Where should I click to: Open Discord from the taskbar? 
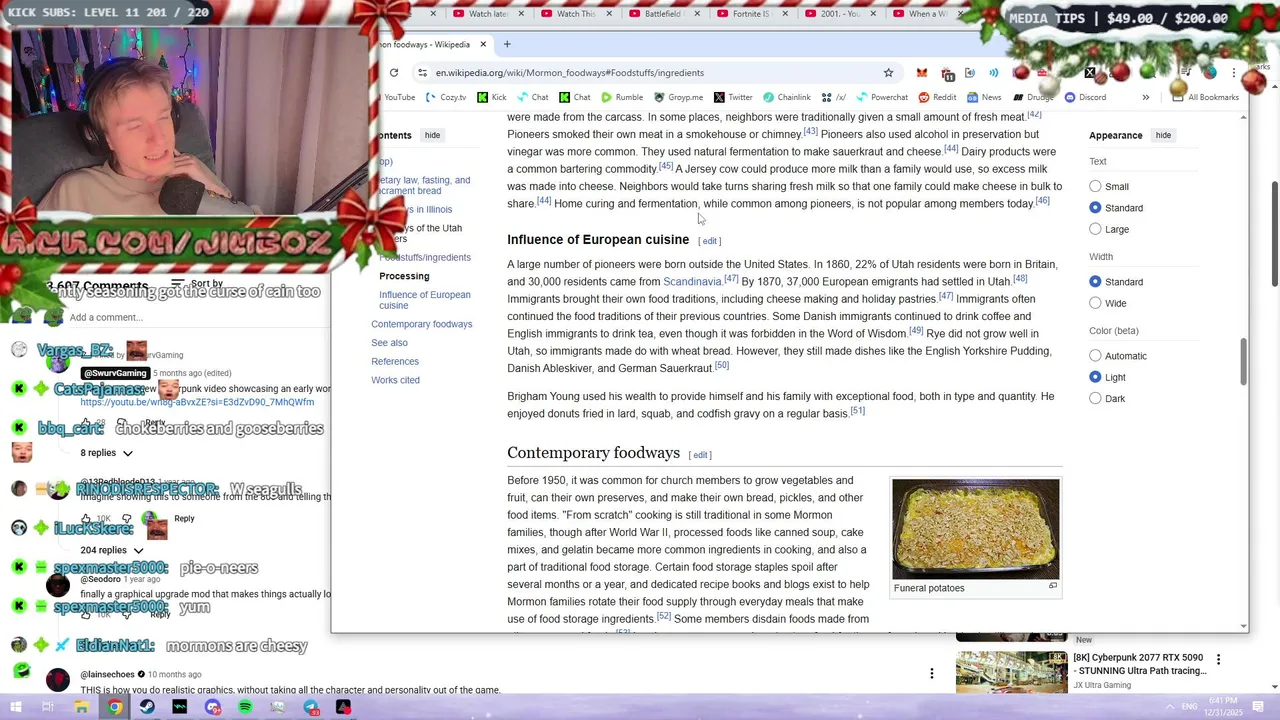pos(213,707)
